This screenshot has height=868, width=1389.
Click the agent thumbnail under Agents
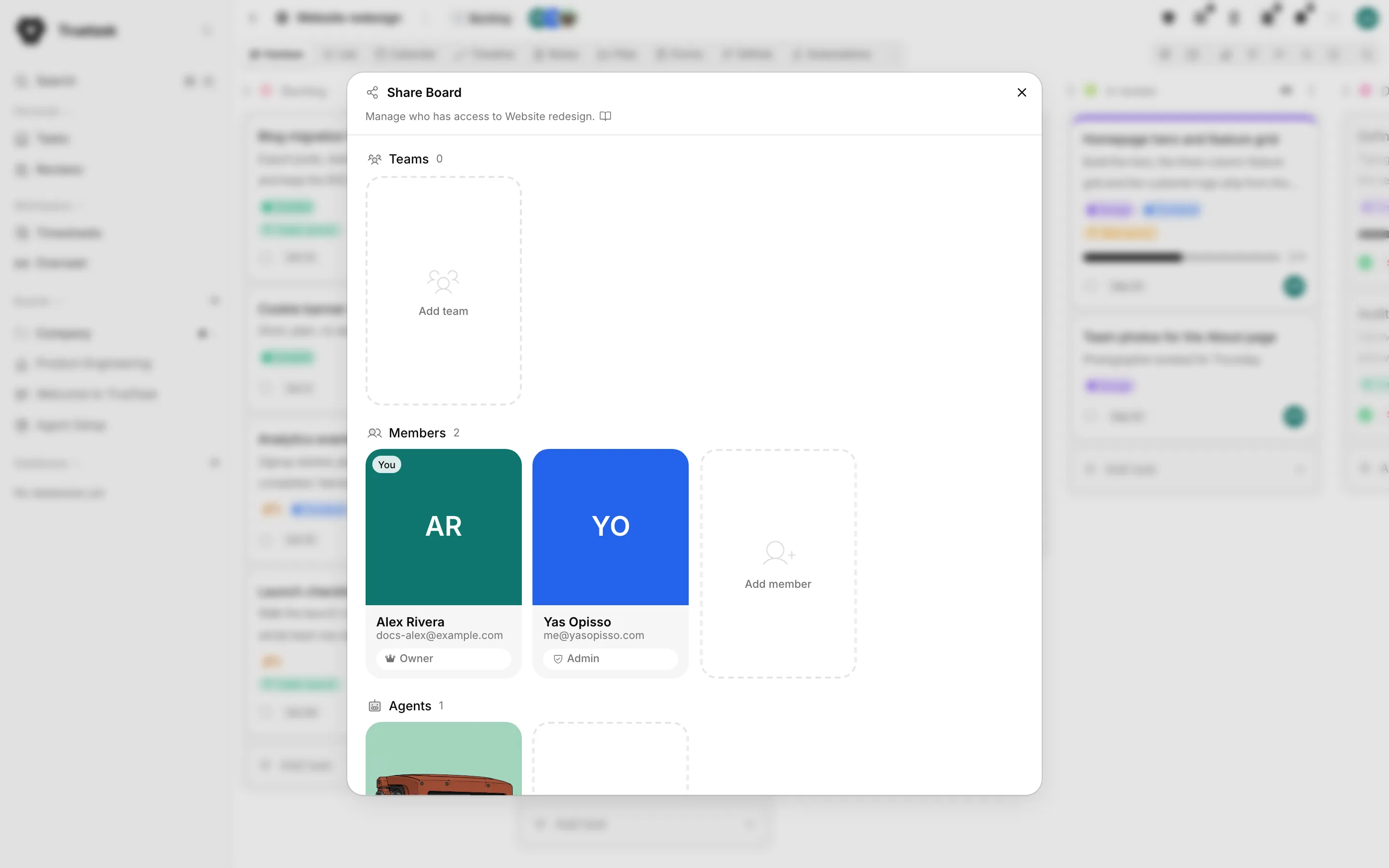(443, 759)
